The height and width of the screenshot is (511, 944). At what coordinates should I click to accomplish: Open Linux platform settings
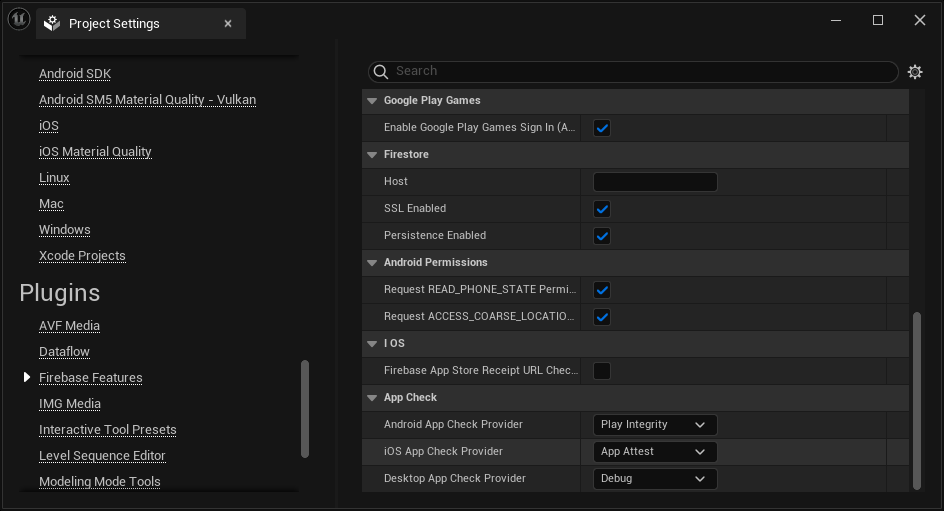(54, 178)
